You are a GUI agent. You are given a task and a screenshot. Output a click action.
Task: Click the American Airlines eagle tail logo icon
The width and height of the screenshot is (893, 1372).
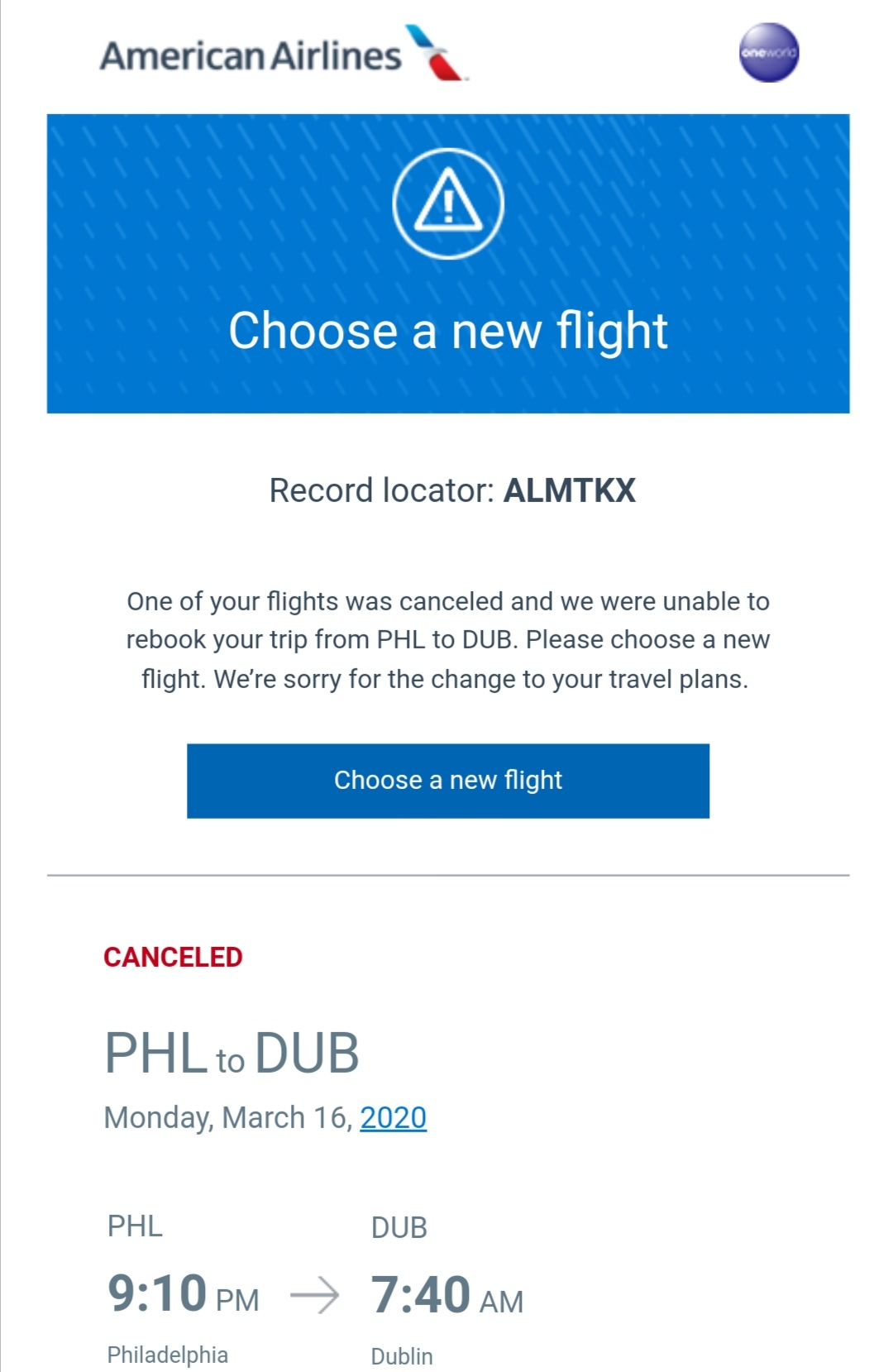(x=435, y=53)
